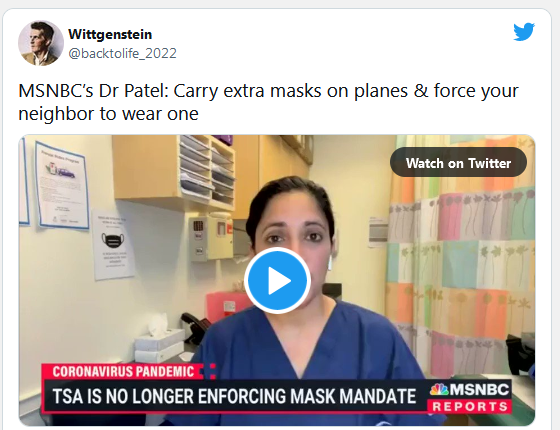Visit the @backtolife_2022 handle link
The image size is (560, 430).
[122, 54]
